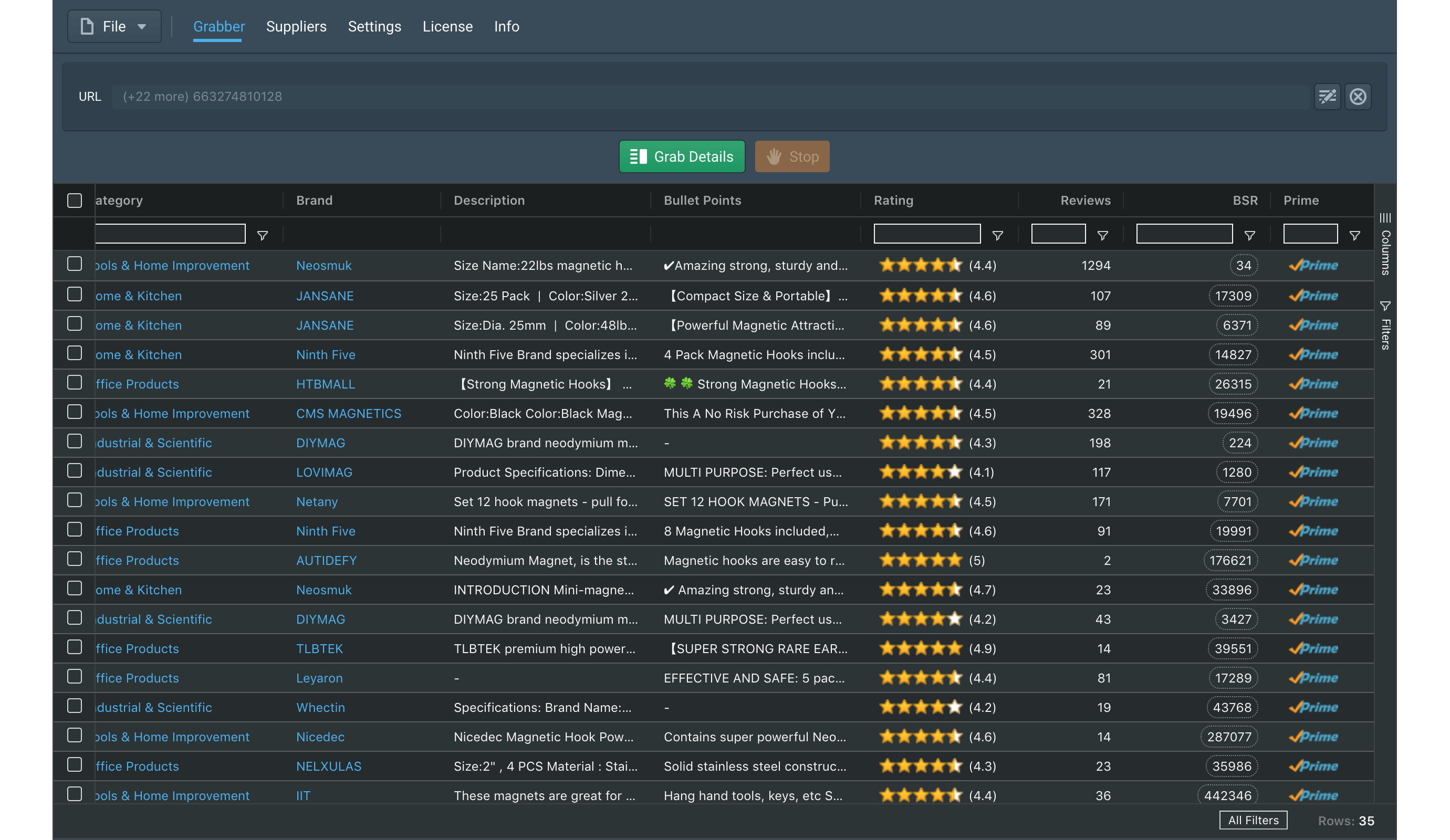Select the Neosmuk 1294-reviews row checkbox
Viewport: 1450px width, 840px height.
[74, 264]
